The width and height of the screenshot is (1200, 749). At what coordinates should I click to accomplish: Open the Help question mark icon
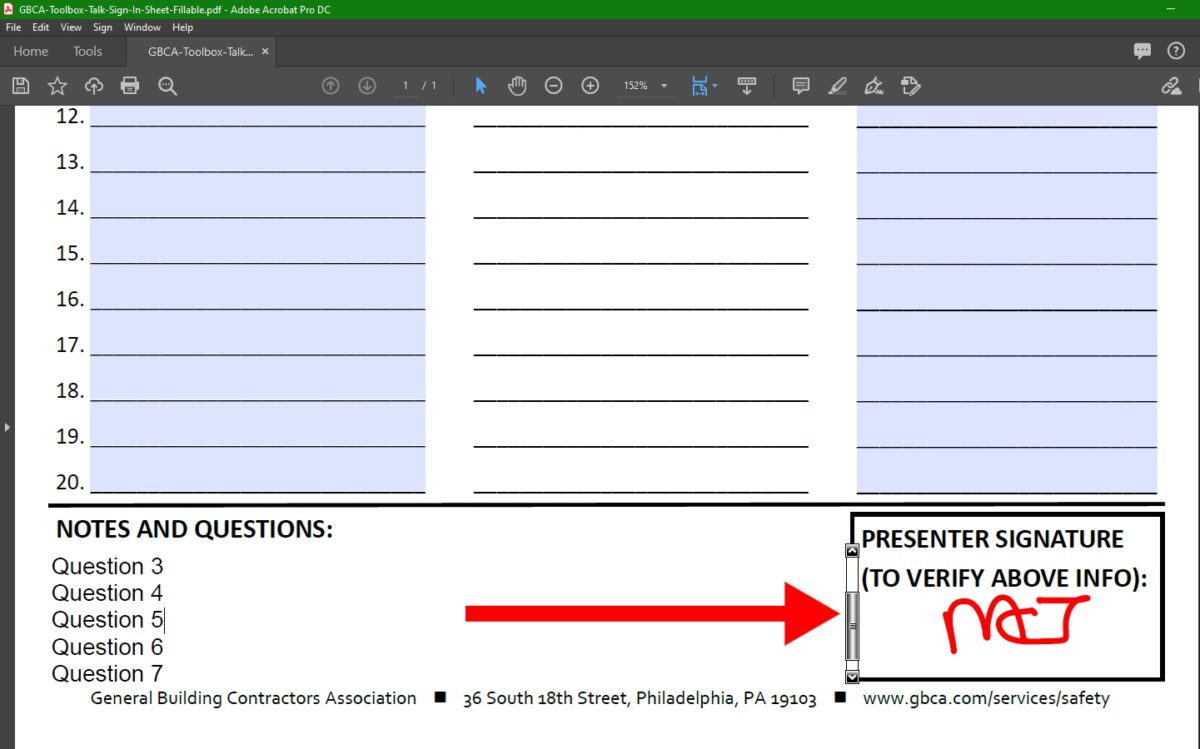click(x=1177, y=51)
